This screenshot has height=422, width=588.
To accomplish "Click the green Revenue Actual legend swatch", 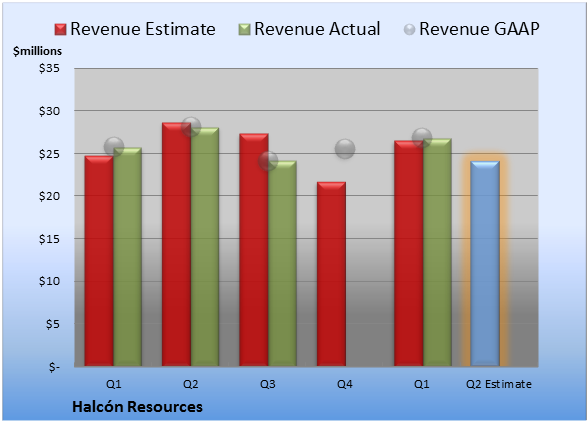I will pos(244,30).
